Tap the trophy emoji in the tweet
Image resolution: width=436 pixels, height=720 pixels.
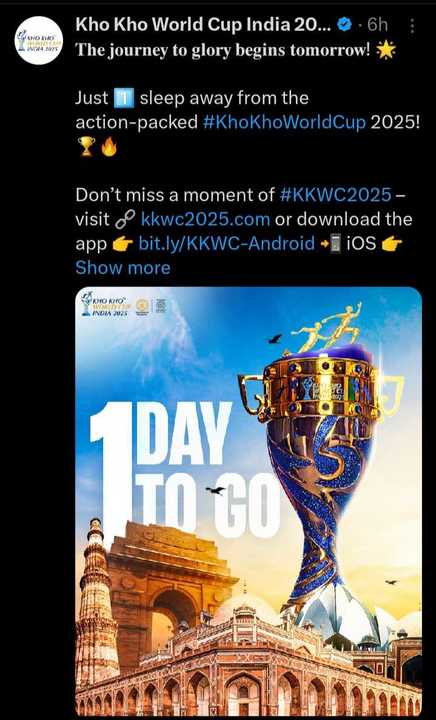tap(87, 146)
